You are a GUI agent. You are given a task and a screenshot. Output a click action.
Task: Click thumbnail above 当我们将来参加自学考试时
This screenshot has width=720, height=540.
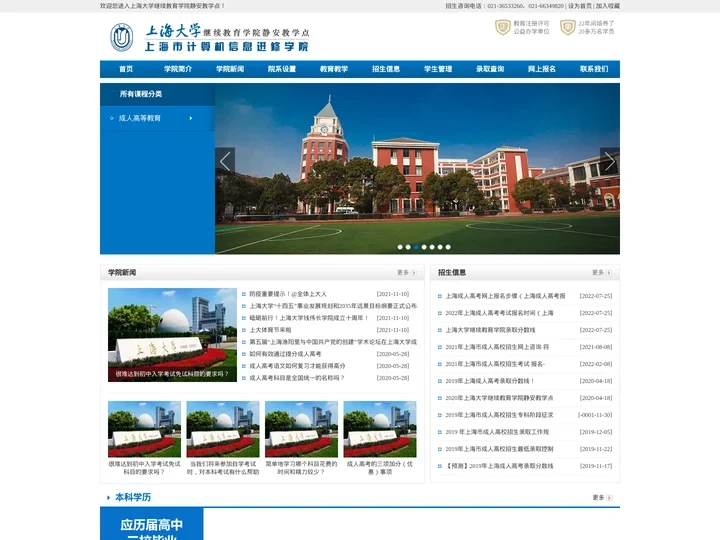tap(223, 429)
